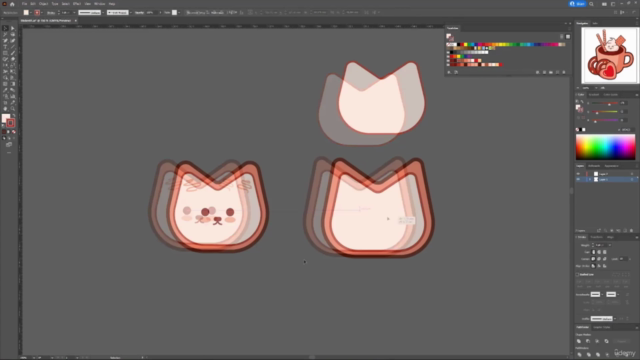
Task: Open the Arrange Documents icon
Action: [x=604, y=4]
